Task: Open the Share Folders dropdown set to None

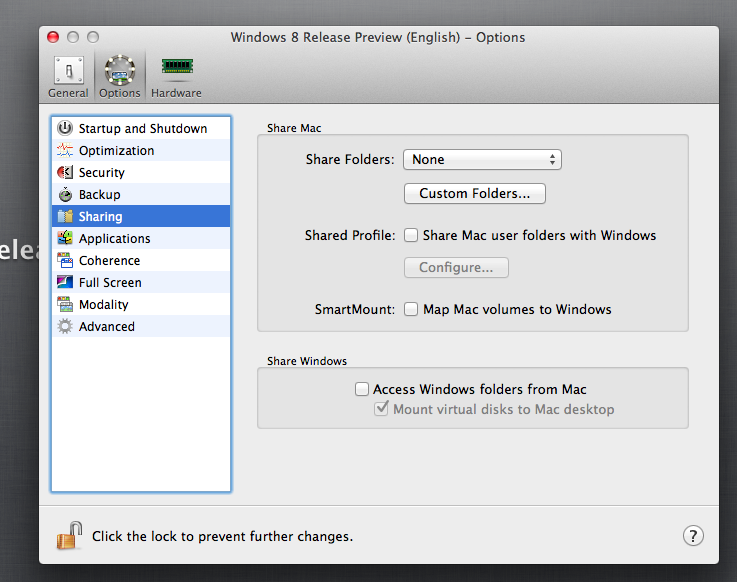Action: tap(482, 159)
